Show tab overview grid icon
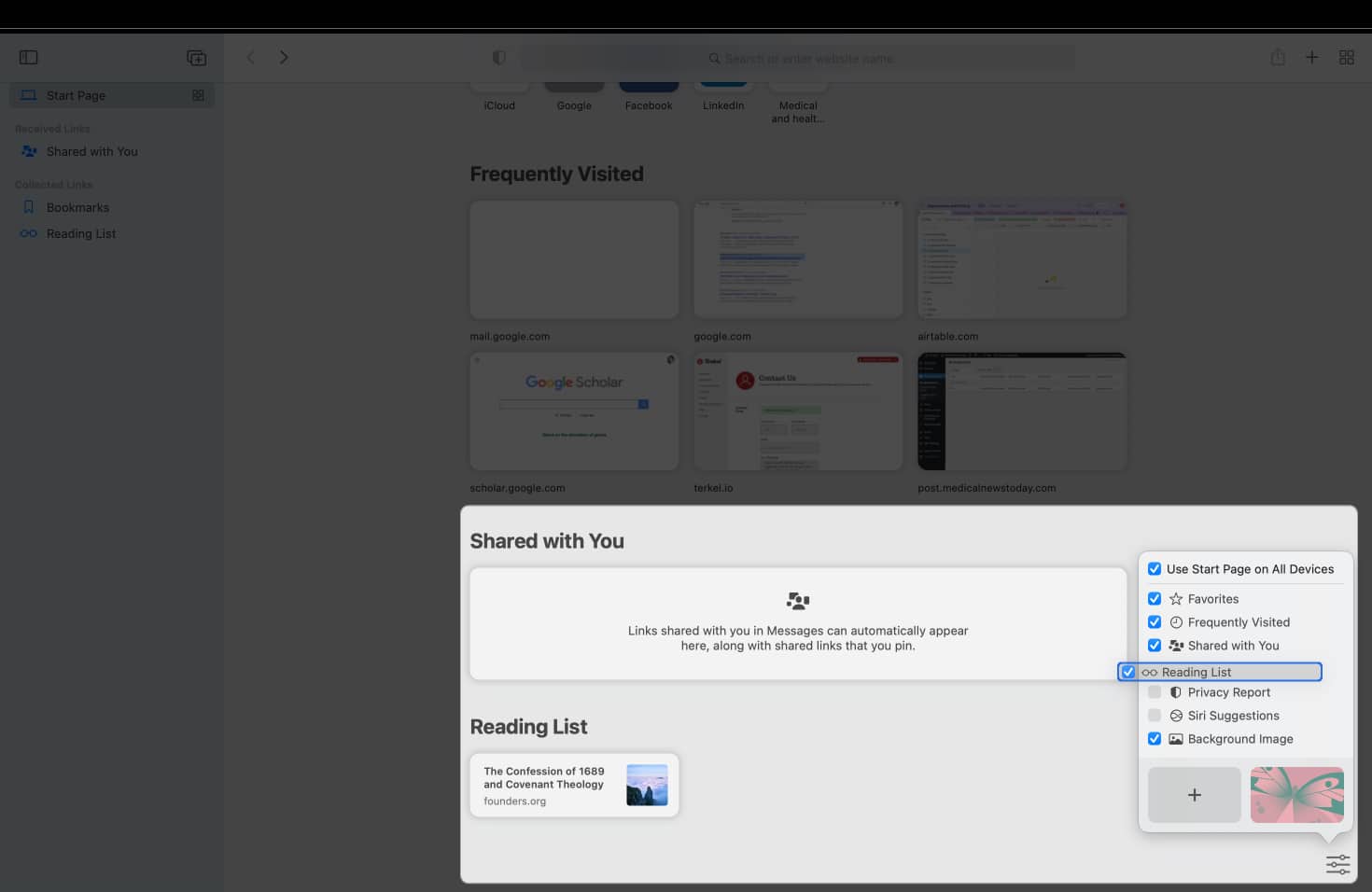 coord(1346,58)
